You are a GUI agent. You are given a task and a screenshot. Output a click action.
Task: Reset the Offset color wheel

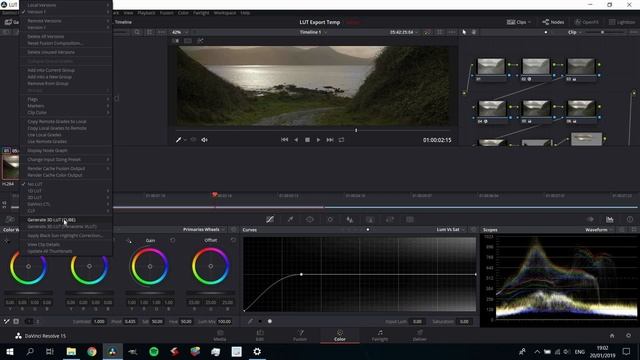(233, 240)
